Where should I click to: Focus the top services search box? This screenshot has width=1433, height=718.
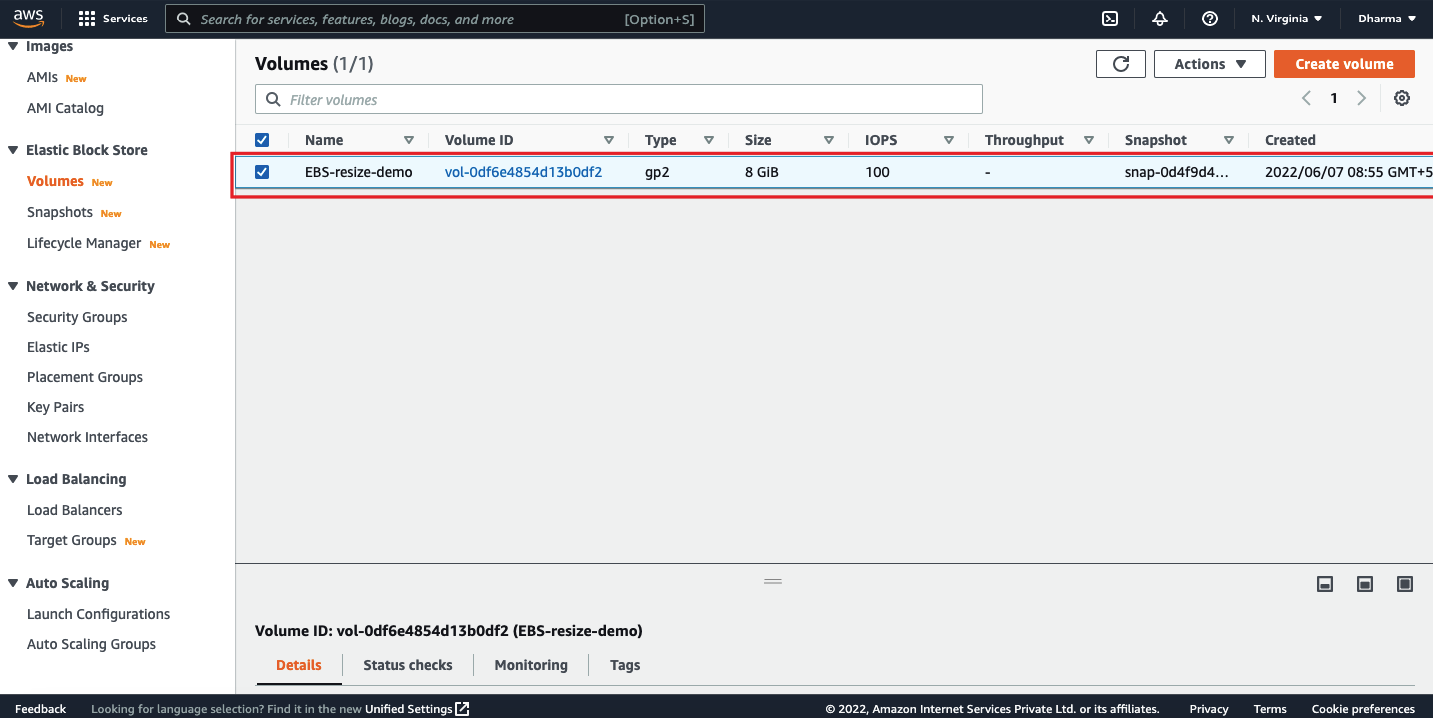[x=435, y=19]
